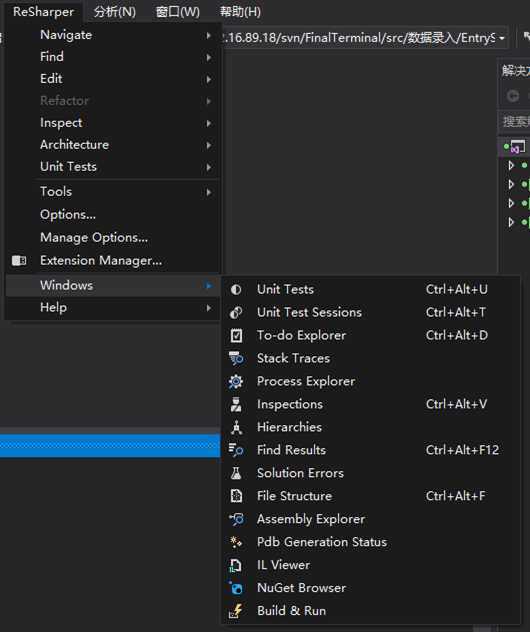Click the Pdb Generation Status icon

(236, 542)
